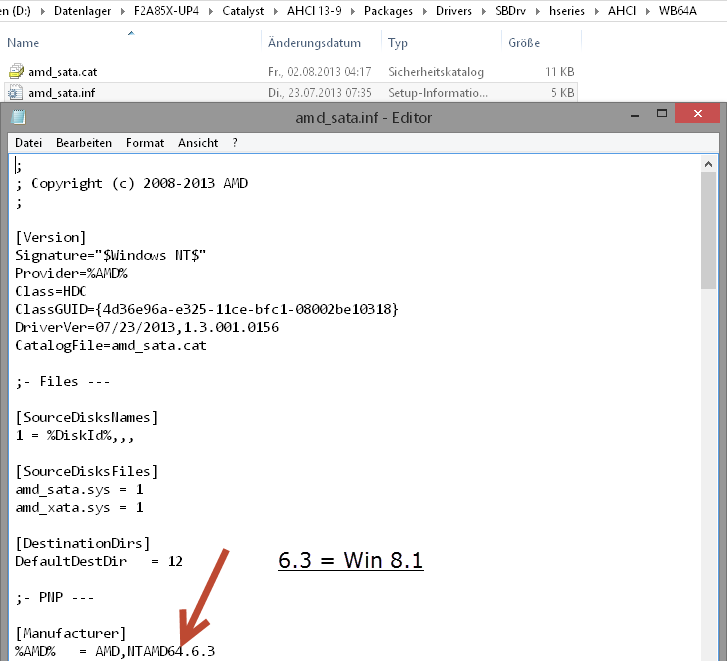Click the Editor scrollbar up arrow
This screenshot has height=661, width=727.
pos(708,164)
